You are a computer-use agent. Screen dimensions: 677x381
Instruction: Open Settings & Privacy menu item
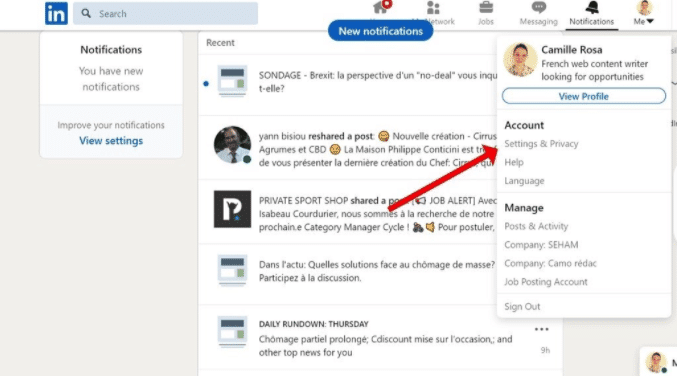click(x=541, y=144)
